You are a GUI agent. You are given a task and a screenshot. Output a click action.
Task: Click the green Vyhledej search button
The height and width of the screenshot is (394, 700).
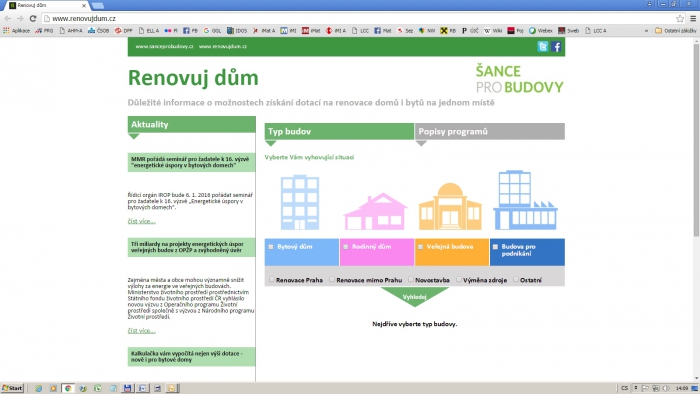pyautogui.click(x=414, y=297)
